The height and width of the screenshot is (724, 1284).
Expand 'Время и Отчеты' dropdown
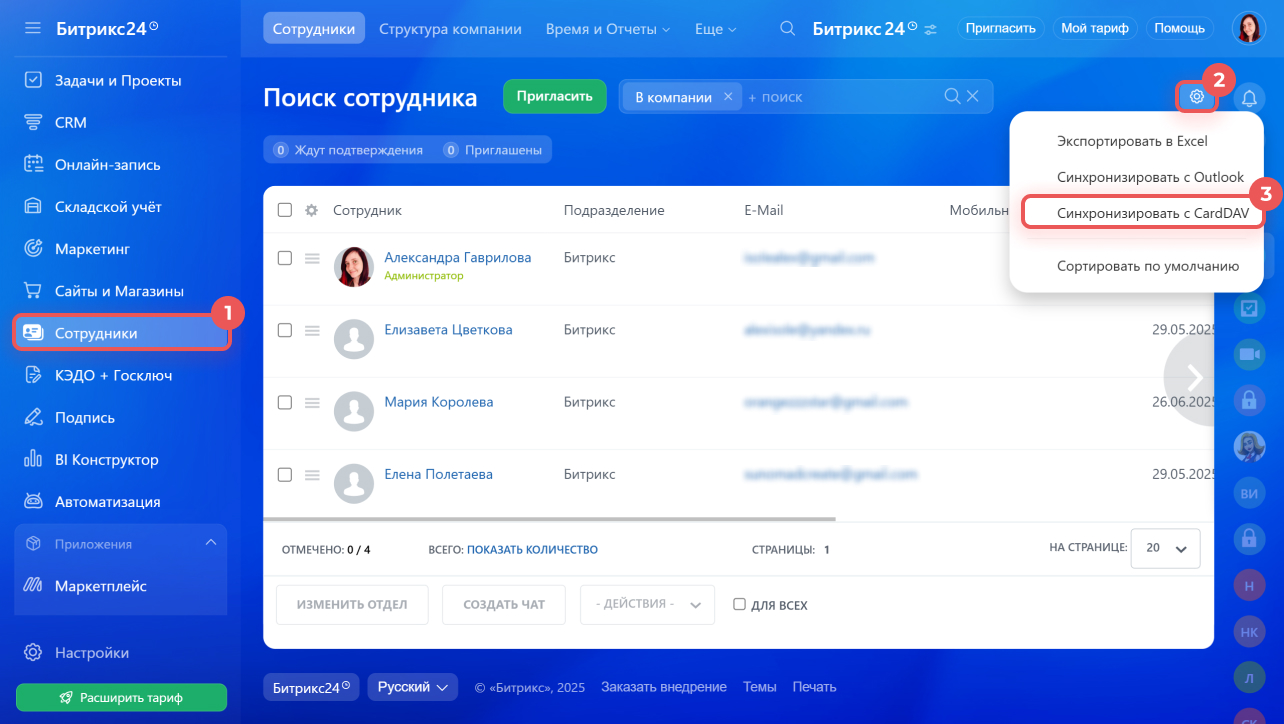pos(608,29)
